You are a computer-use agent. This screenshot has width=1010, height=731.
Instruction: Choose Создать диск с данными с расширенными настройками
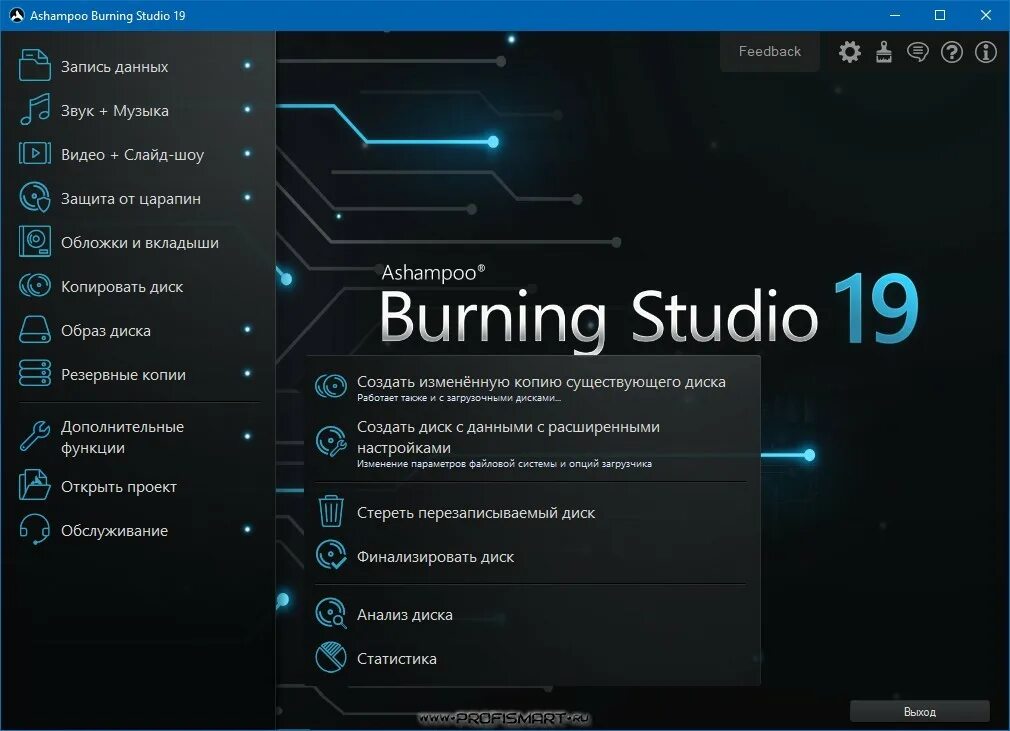(508, 437)
